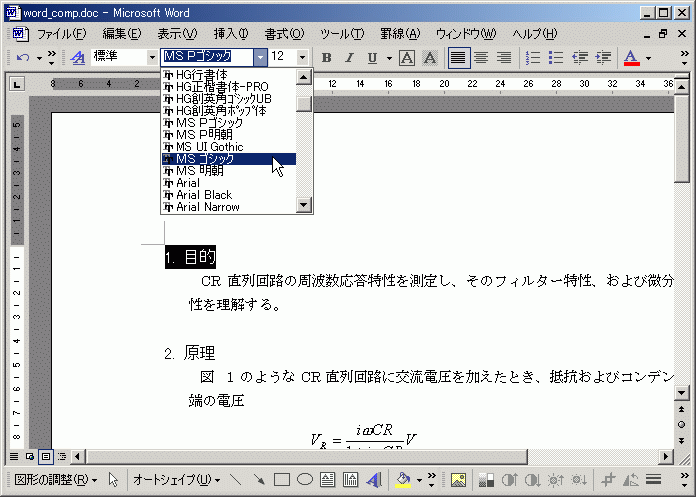Click the font color button
Screen dimensions: 696x497
631,58
